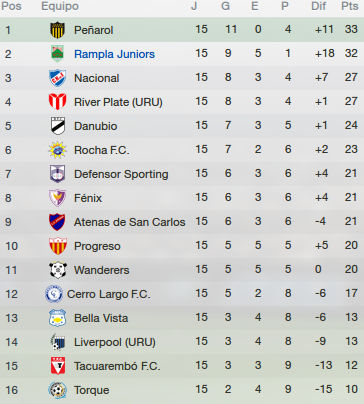Click the Tacuarembó F.C. crest icon
The height and width of the screenshot is (404, 364).
(58, 366)
